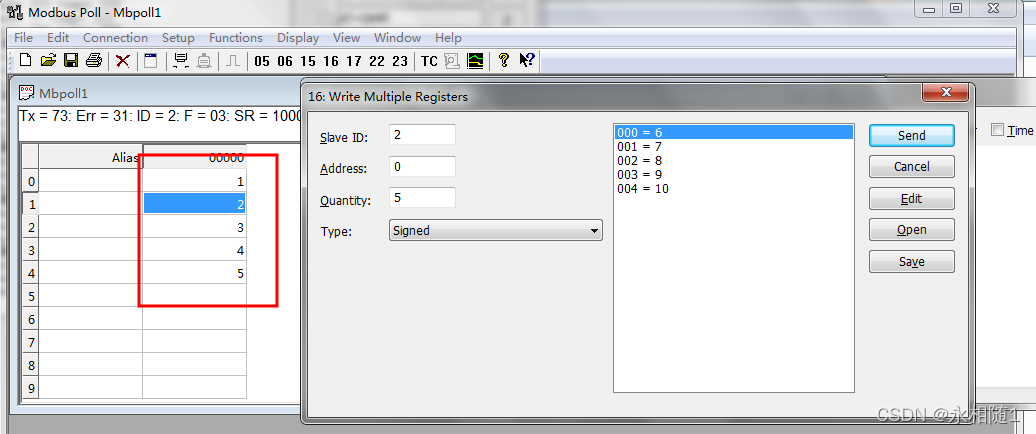
Task: Click the yellow question mark Help icon
Action: tap(504, 60)
